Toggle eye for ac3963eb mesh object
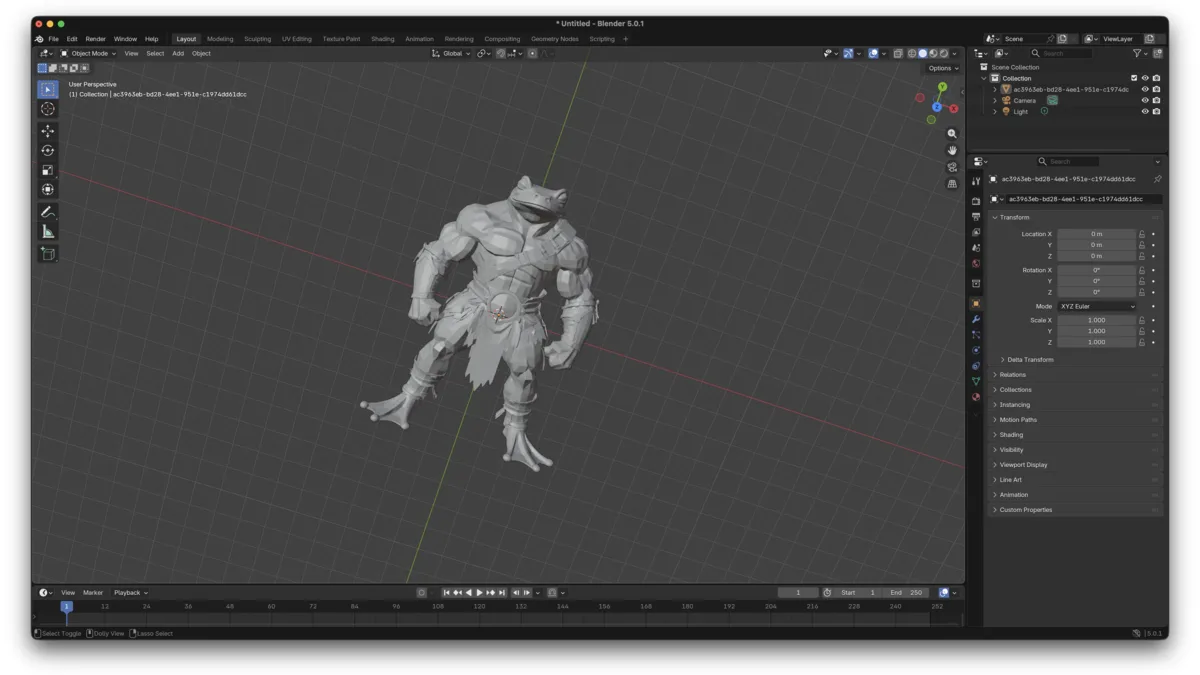This screenshot has width=1200, height=675. tap(1145, 89)
